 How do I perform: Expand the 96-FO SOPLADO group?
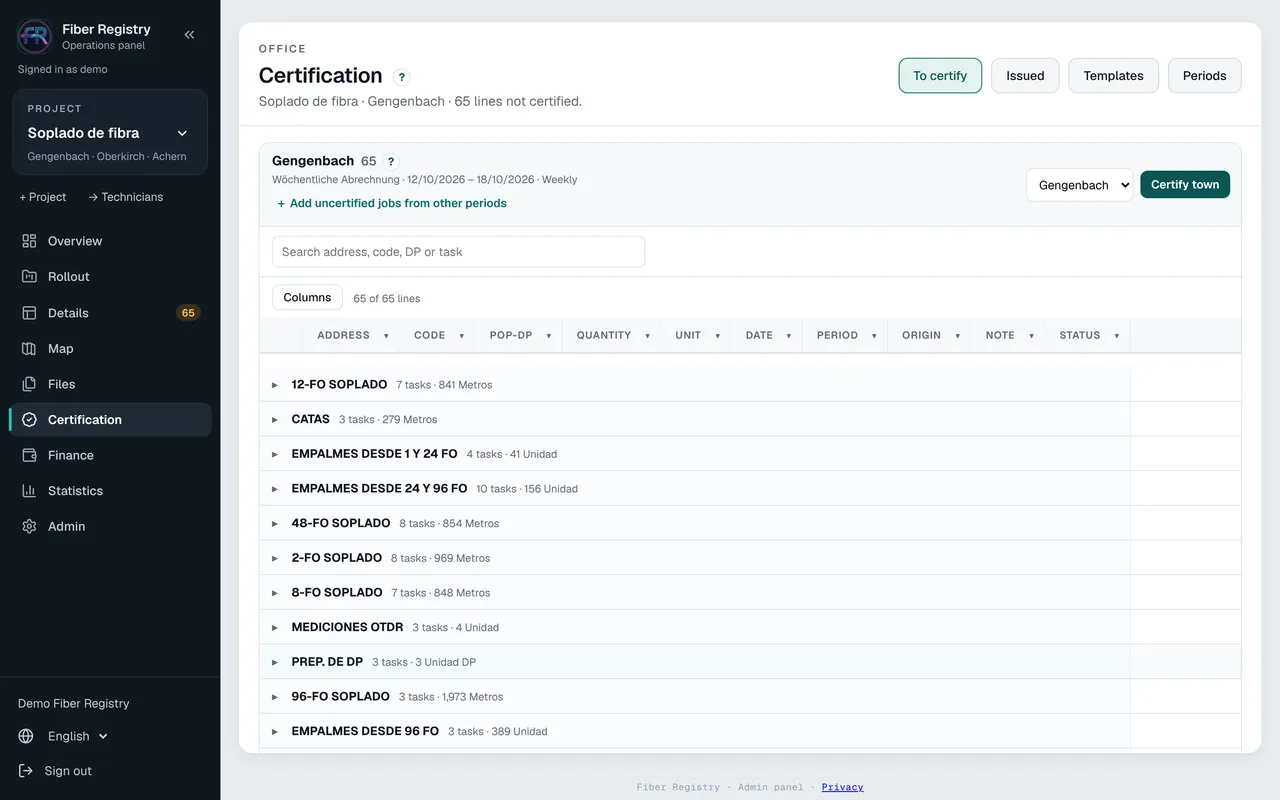click(x=275, y=697)
